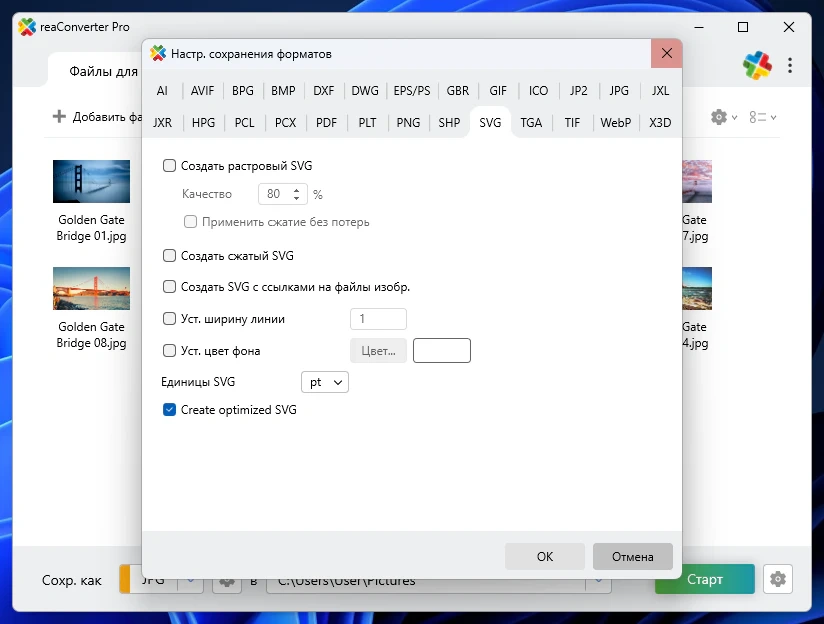This screenshot has height=624, width=824.
Task: Open the three-dot main menu
Action: 790,66
